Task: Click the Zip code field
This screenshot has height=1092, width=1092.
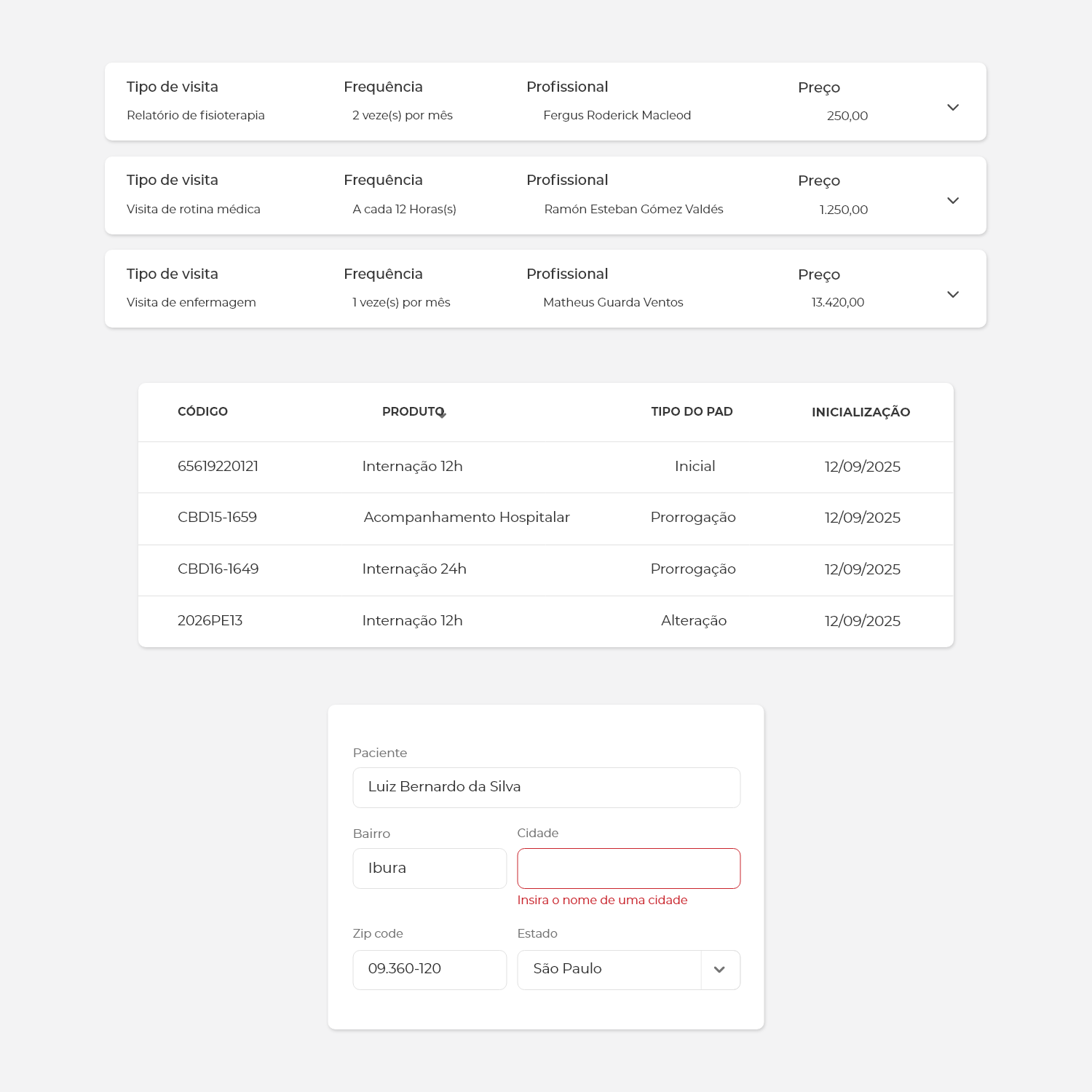Action: [x=430, y=970]
